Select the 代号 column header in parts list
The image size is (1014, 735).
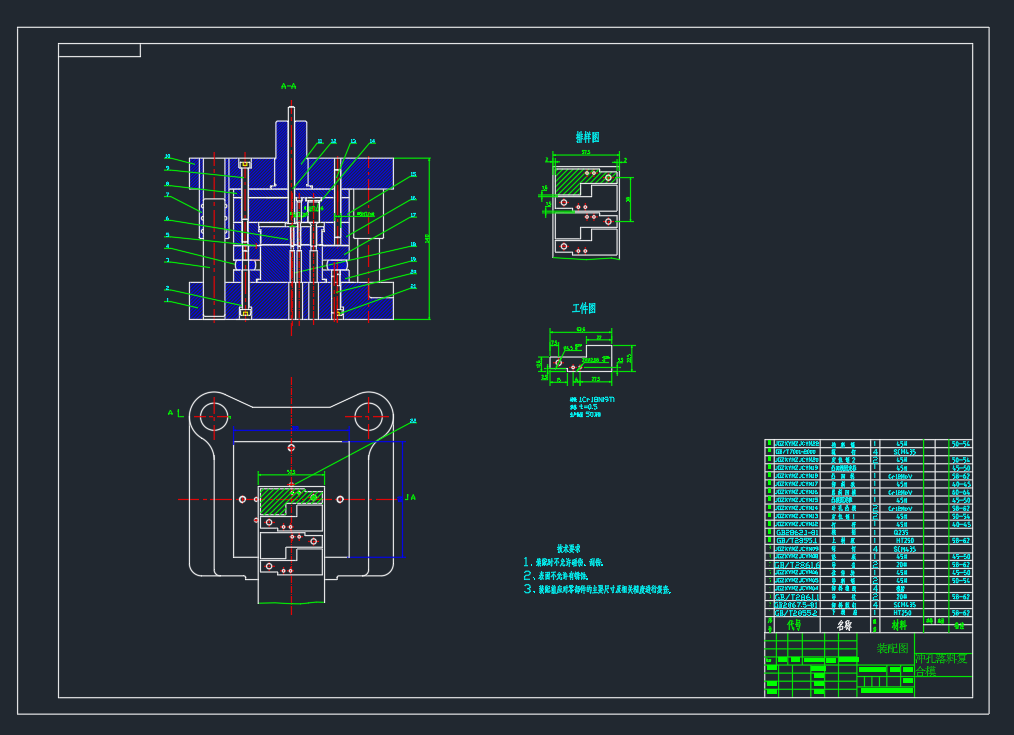(x=794, y=625)
